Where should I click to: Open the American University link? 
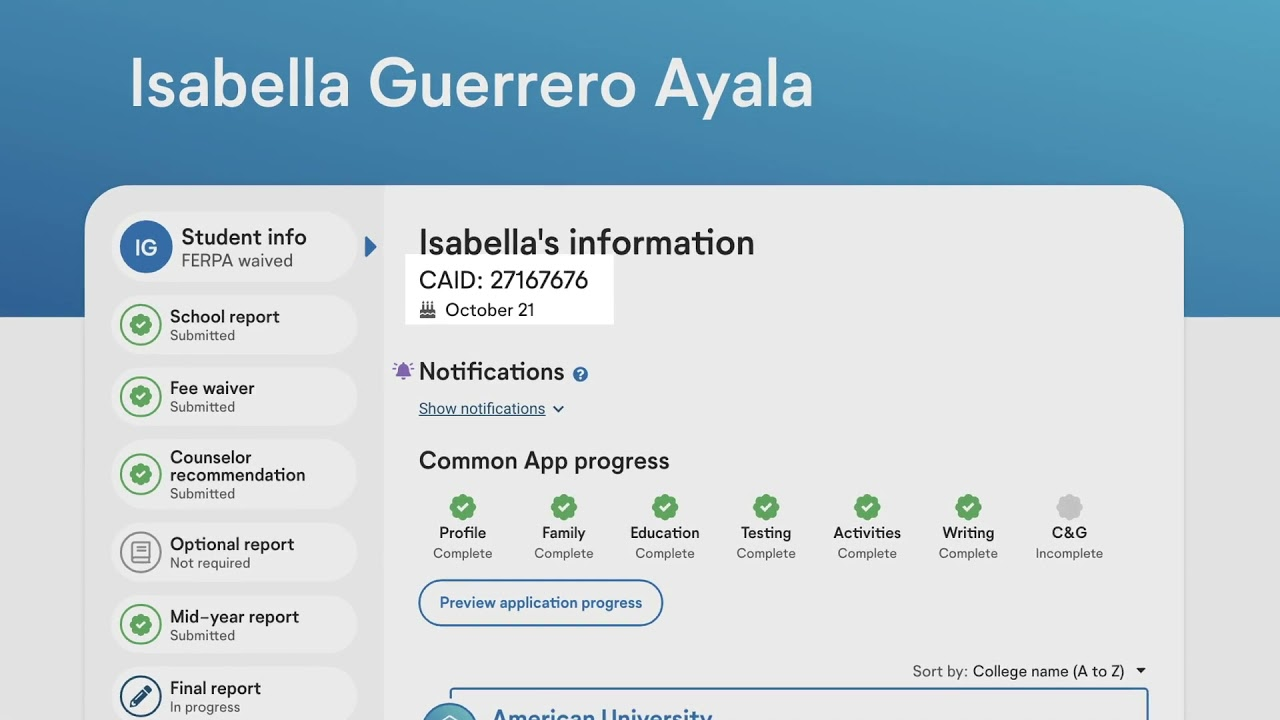(x=602, y=714)
